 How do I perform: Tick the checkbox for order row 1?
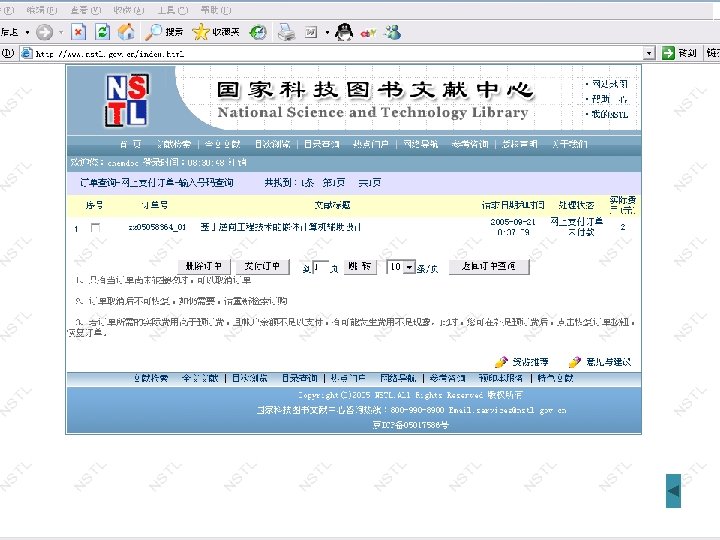pos(95,227)
